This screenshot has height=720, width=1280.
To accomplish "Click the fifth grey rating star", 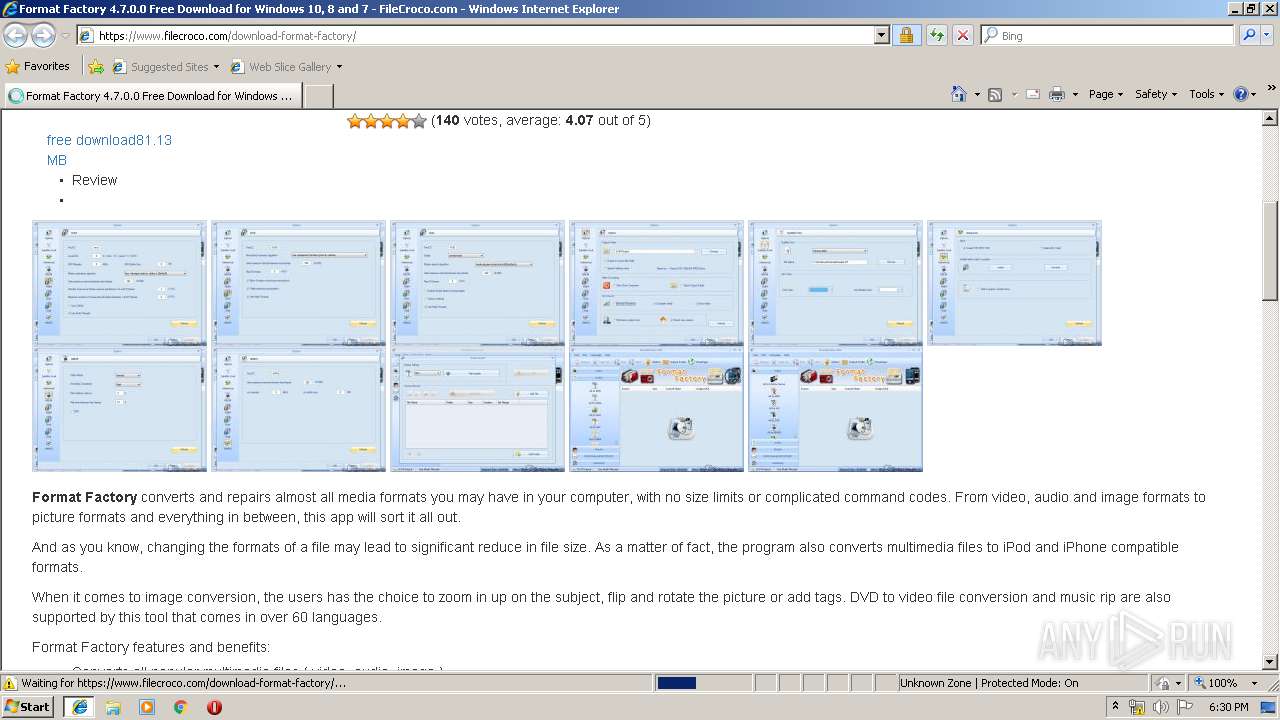I will [x=419, y=121].
